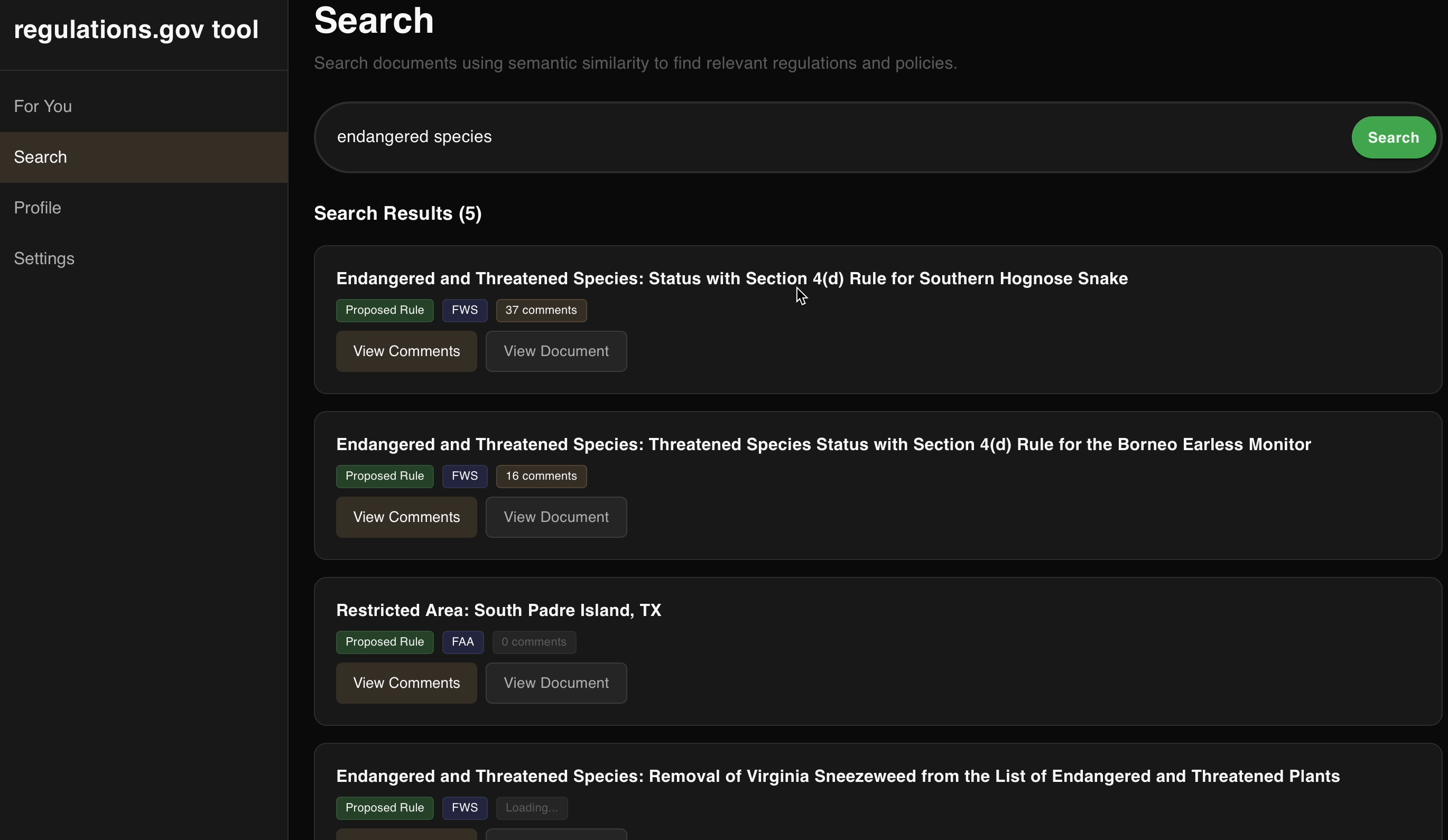Click the green Search button

tap(1393, 137)
